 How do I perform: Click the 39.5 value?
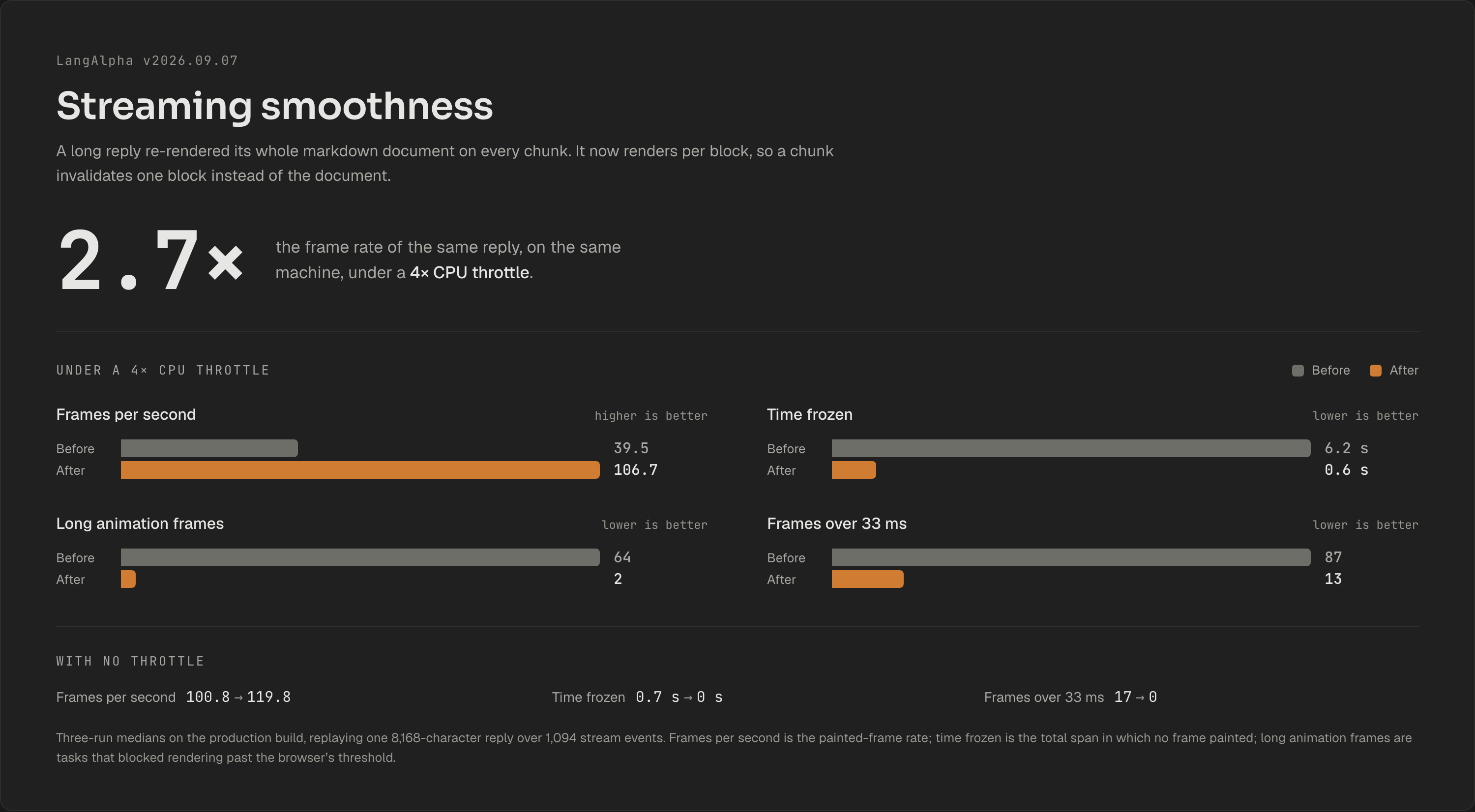[631, 448]
